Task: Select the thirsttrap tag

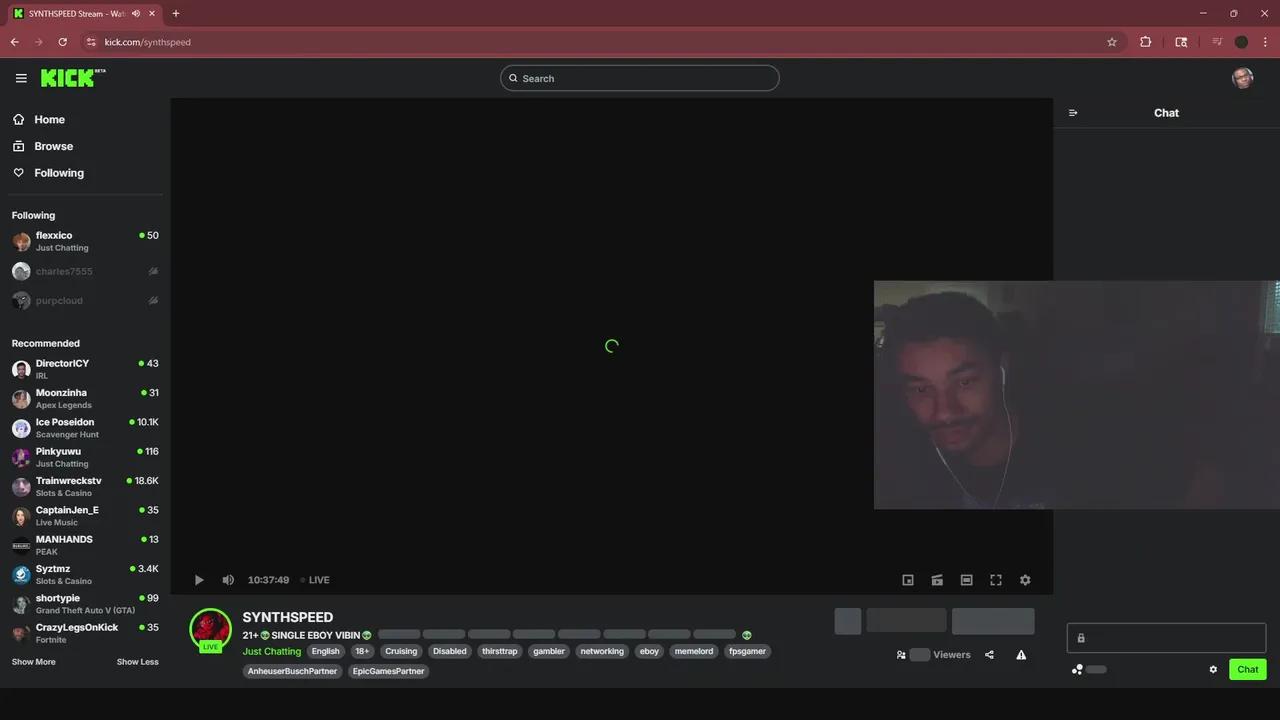Action: point(500,651)
